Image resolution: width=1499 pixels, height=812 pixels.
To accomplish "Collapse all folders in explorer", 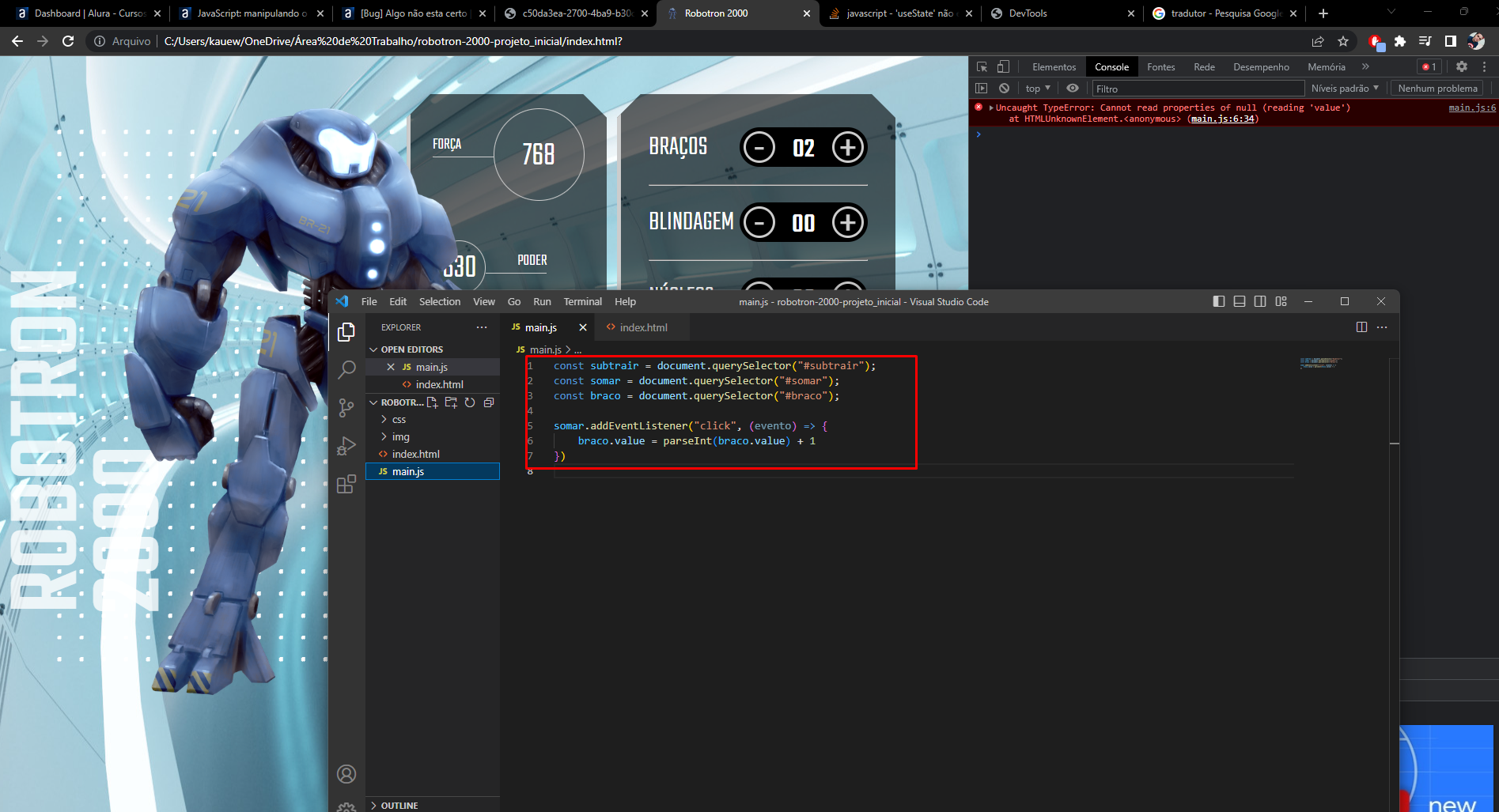I will [489, 402].
